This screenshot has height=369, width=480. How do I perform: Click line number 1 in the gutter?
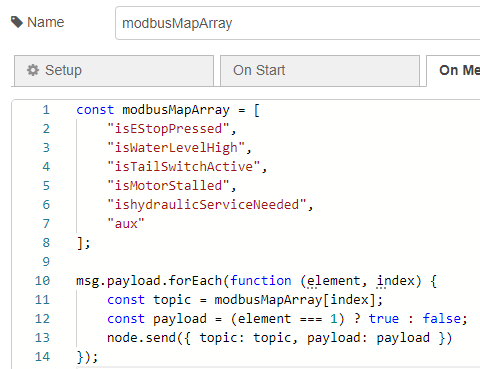pos(46,110)
